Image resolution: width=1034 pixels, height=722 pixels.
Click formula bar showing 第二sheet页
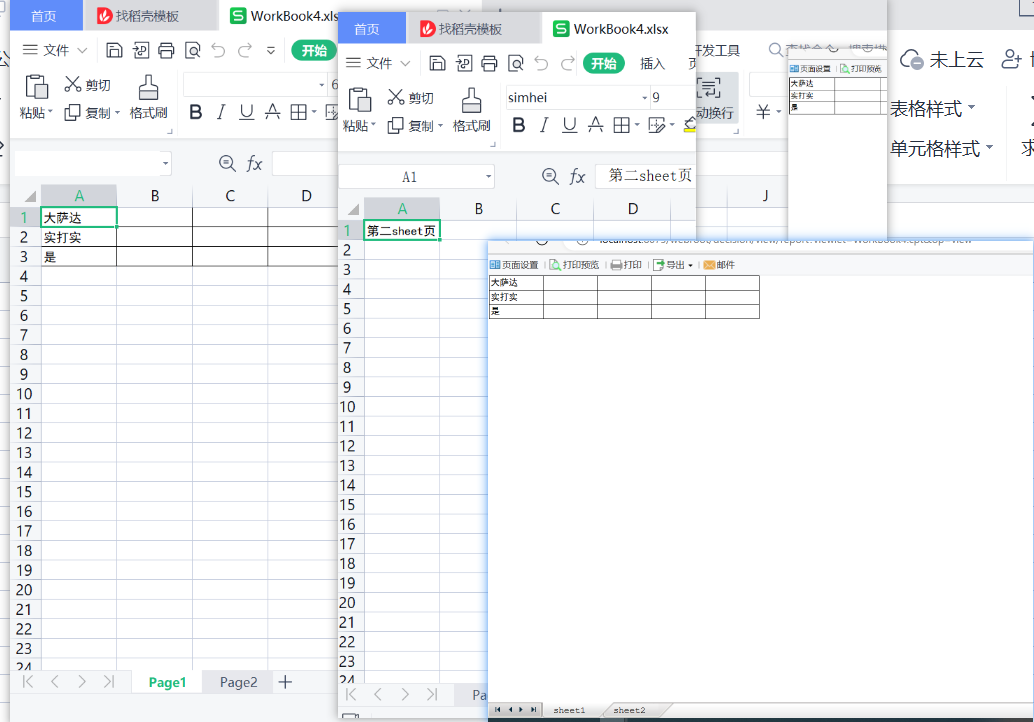[x=645, y=175]
